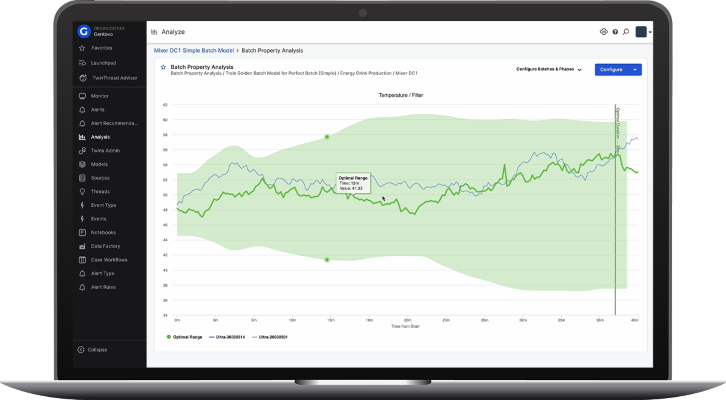Open the user avatar account menu
Screen dimensions: 726x400
click(x=641, y=32)
